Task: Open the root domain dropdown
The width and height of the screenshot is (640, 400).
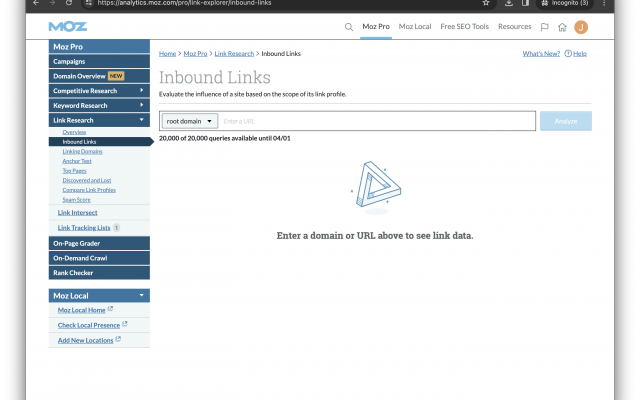Action: point(189,121)
